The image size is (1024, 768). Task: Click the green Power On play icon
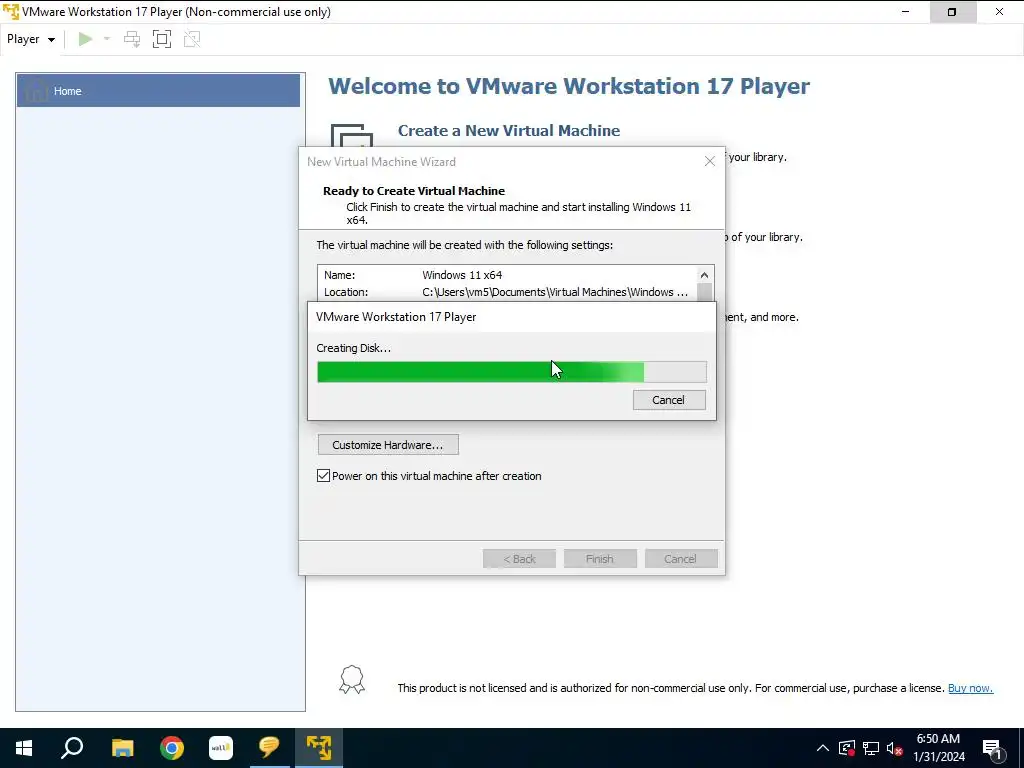pyautogui.click(x=85, y=39)
